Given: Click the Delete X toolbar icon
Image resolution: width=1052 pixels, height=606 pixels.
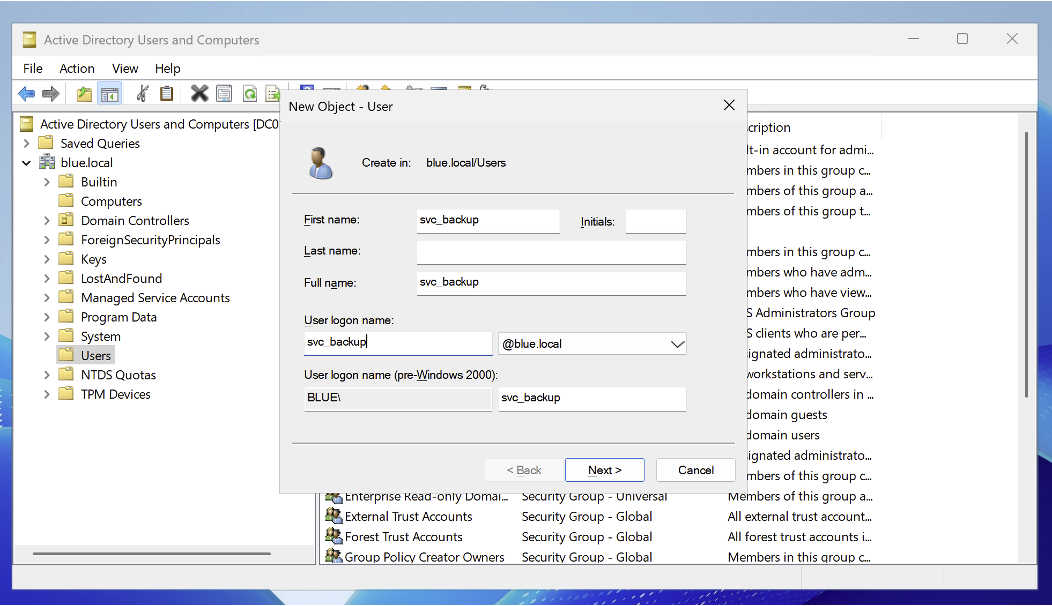Looking at the screenshot, I should coord(199,94).
